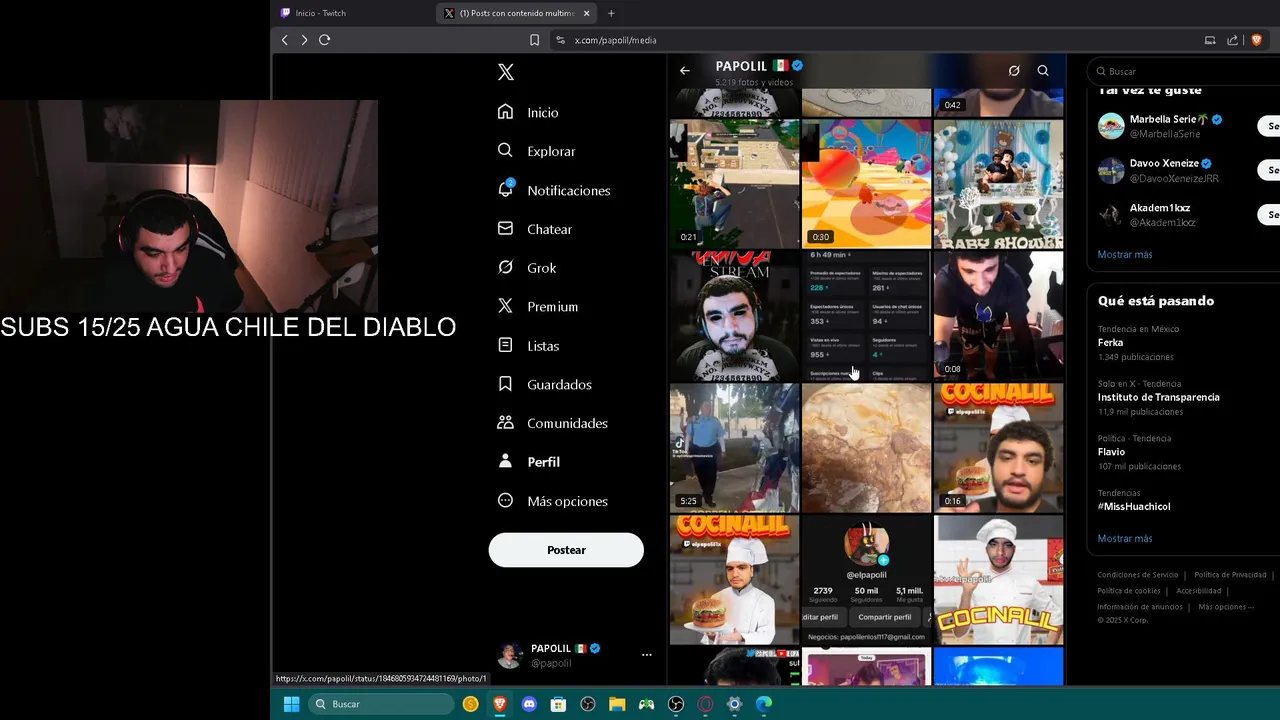Open a new browser tab
The width and height of the screenshot is (1280, 720).
click(x=611, y=13)
